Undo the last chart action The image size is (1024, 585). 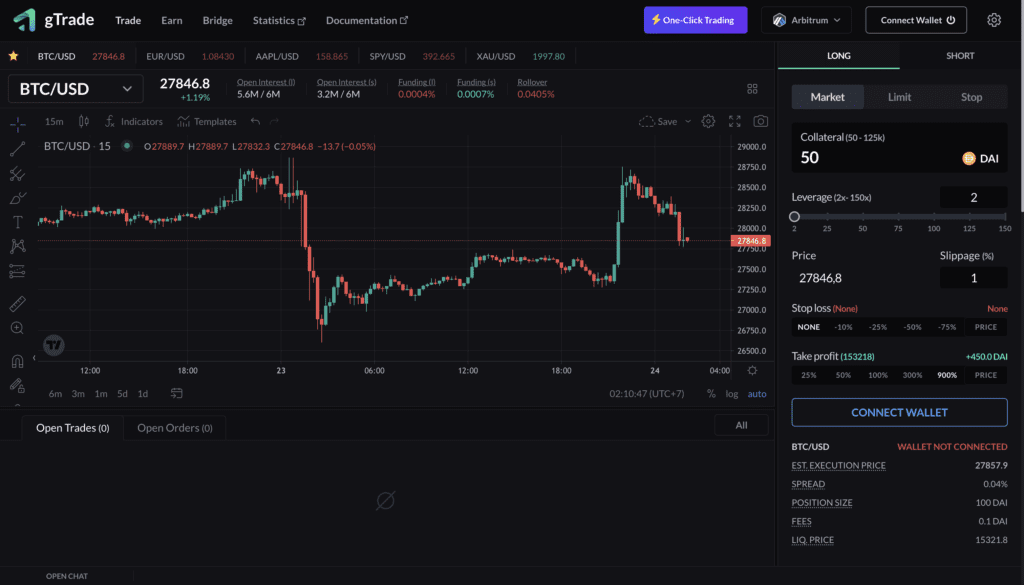point(255,121)
